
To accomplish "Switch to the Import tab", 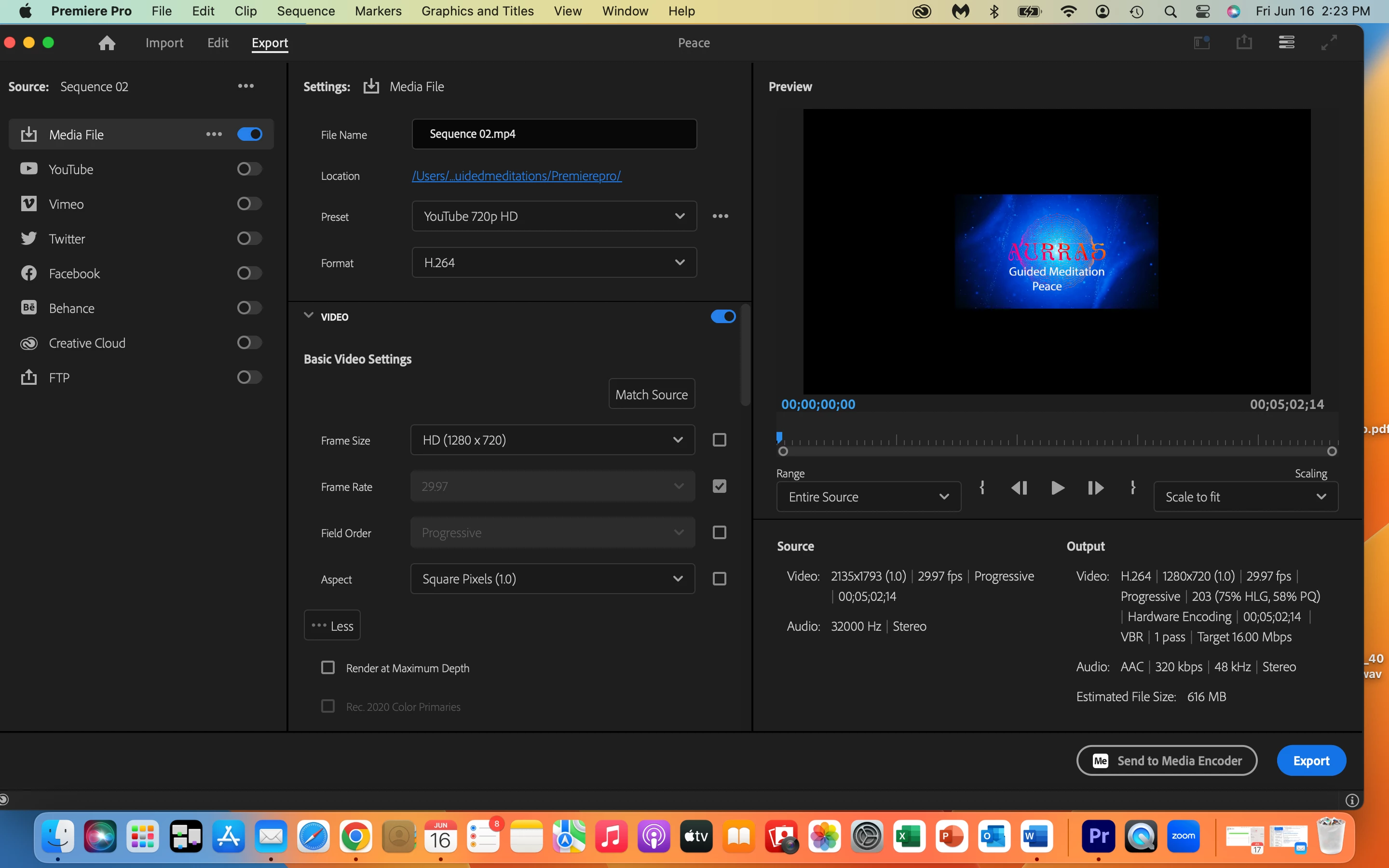I will pos(164,43).
